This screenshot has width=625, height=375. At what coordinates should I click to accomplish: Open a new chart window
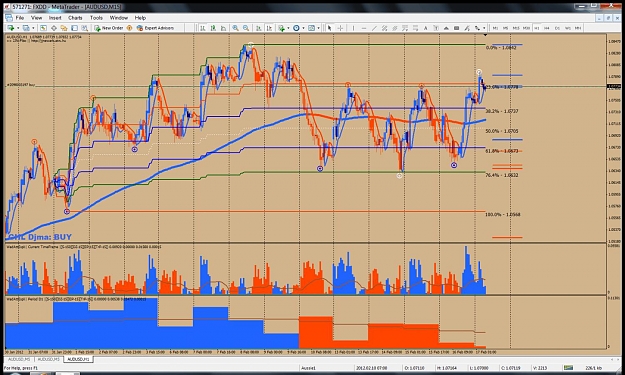click(x=10, y=28)
